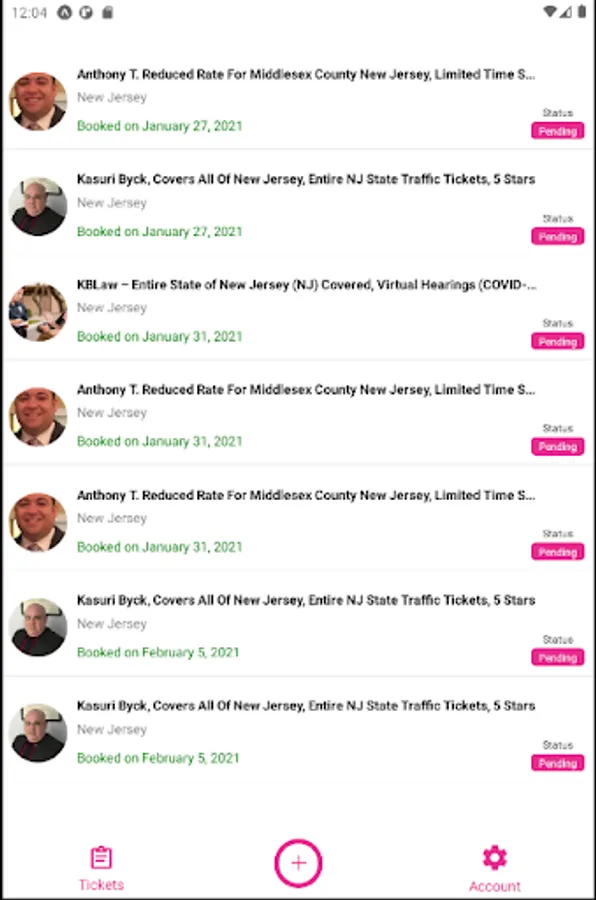Click Pending badge on last Kasuri Byck booking
Image resolution: width=596 pixels, height=900 pixels.
(x=558, y=763)
